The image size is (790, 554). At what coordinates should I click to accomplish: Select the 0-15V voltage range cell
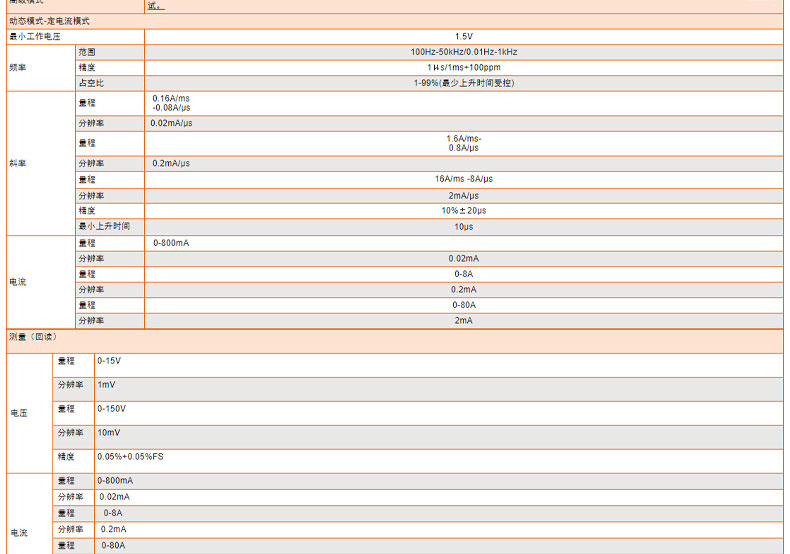click(x=109, y=360)
